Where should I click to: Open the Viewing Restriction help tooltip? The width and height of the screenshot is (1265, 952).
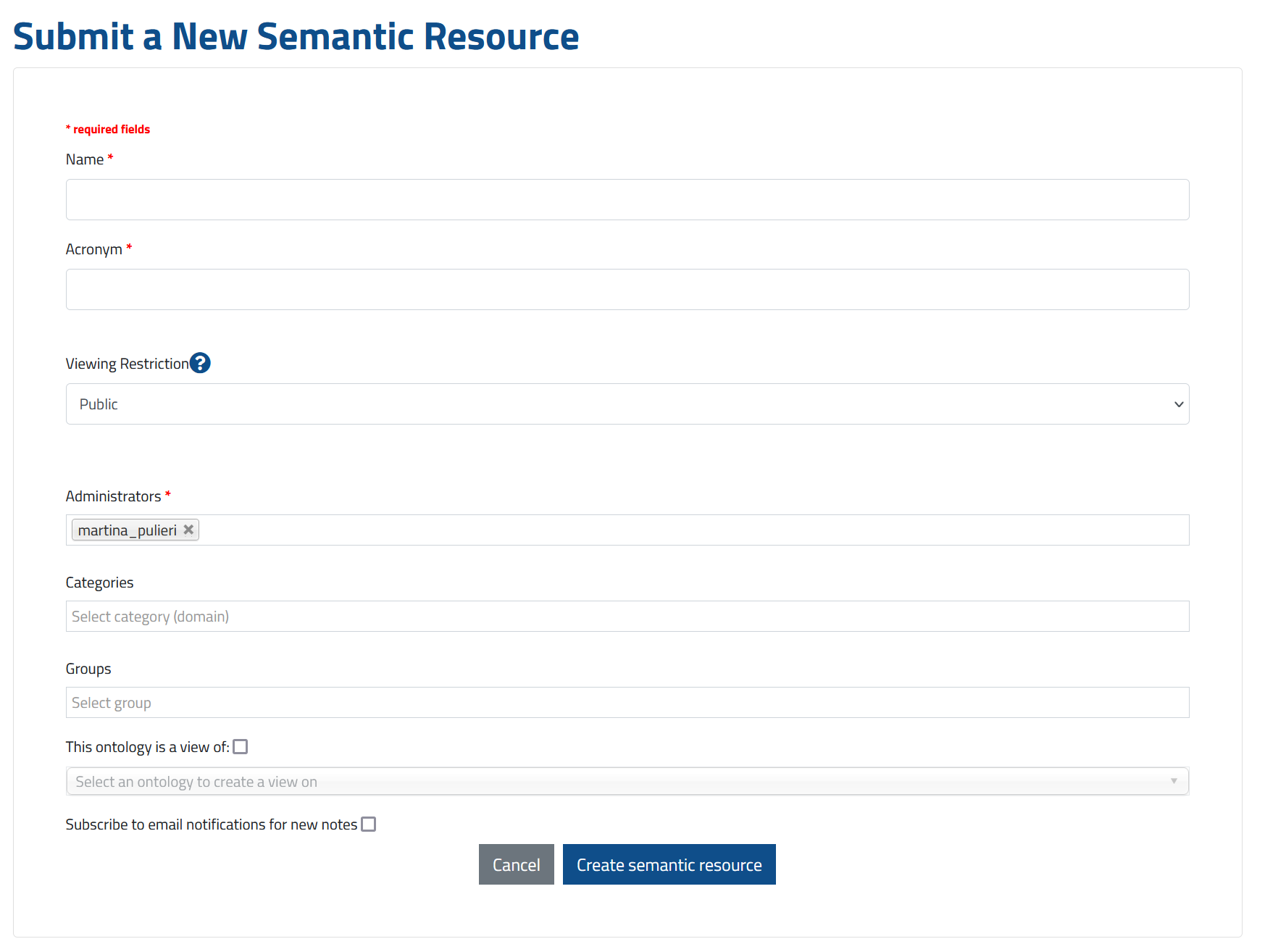pyautogui.click(x=201, y=363)
